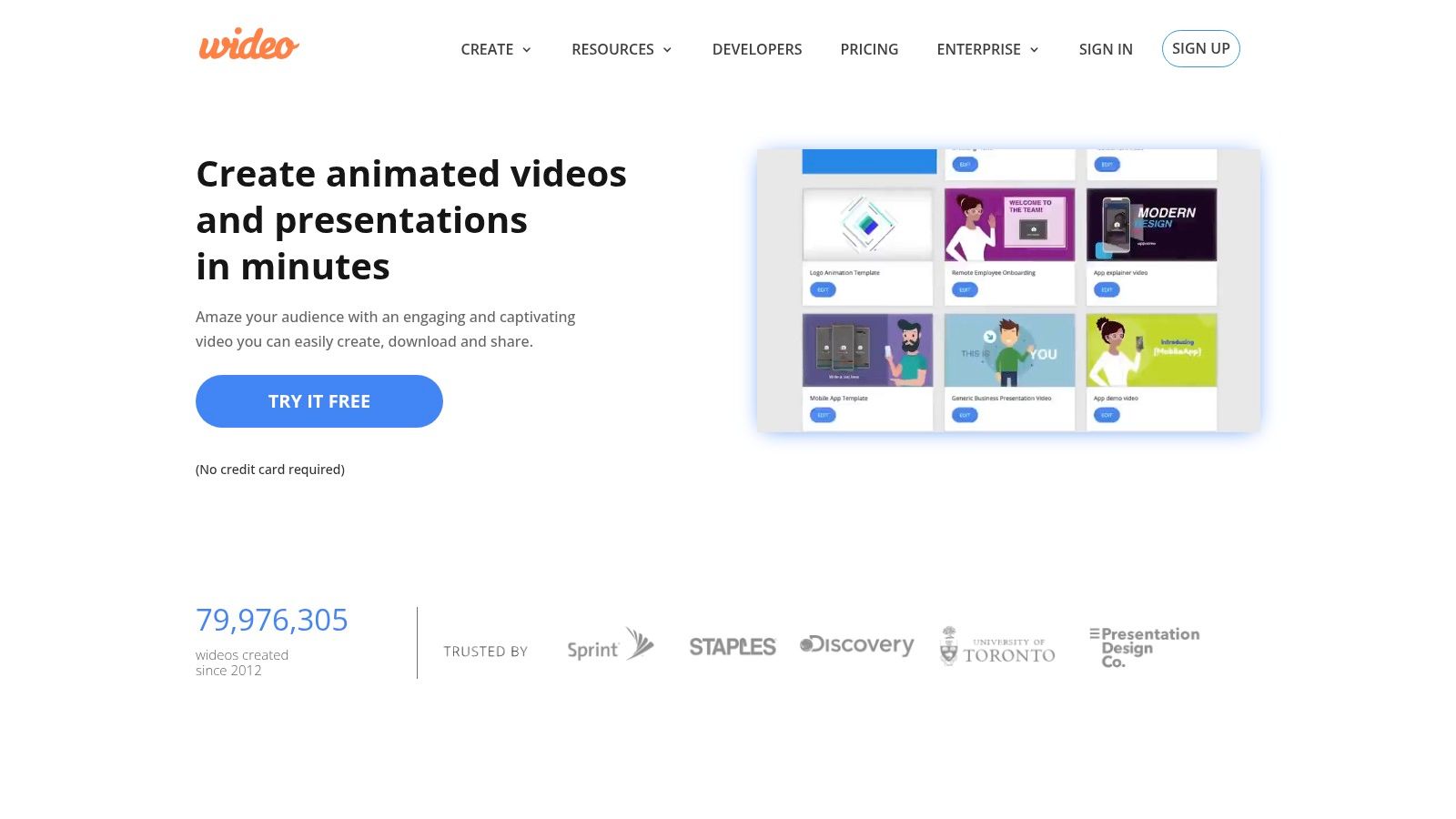1456x819 pixels.
Task: Click Edit under Logo Animation Template
Action: [823, 290]
